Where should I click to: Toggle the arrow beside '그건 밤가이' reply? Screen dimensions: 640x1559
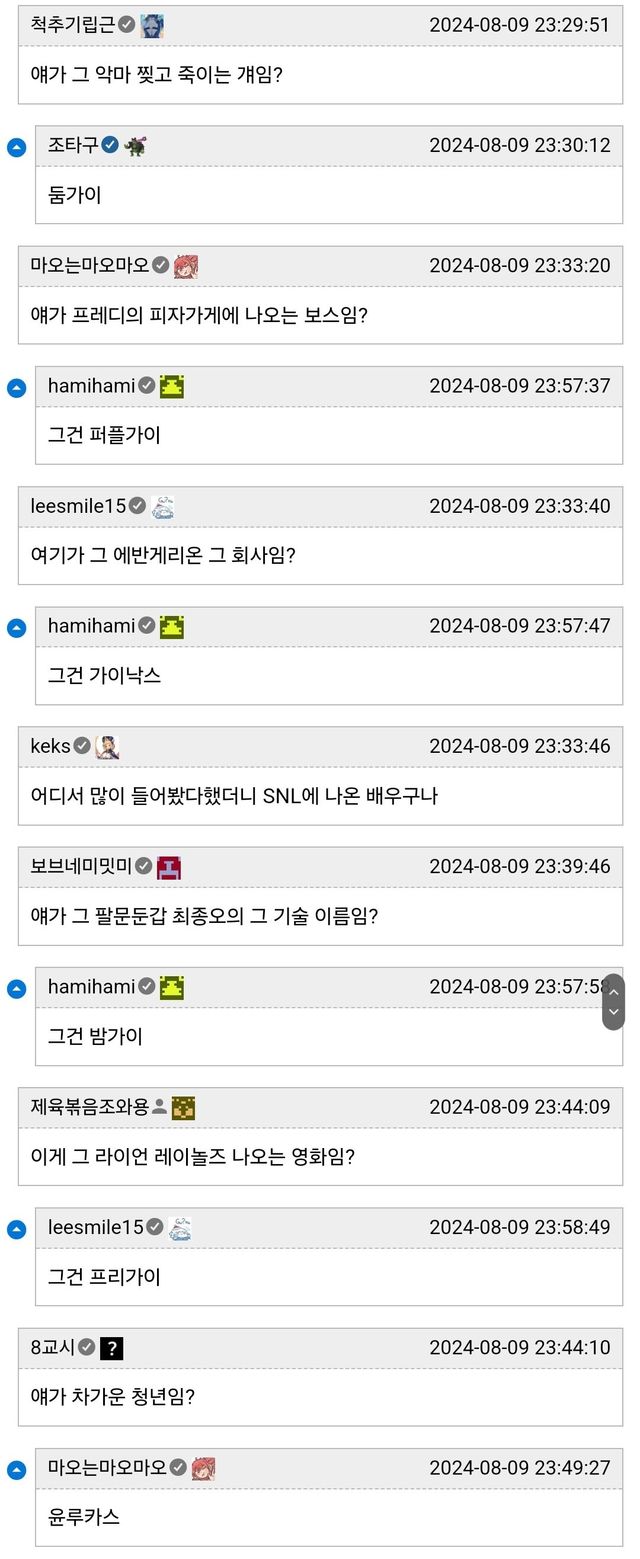(x=16, y=989)
